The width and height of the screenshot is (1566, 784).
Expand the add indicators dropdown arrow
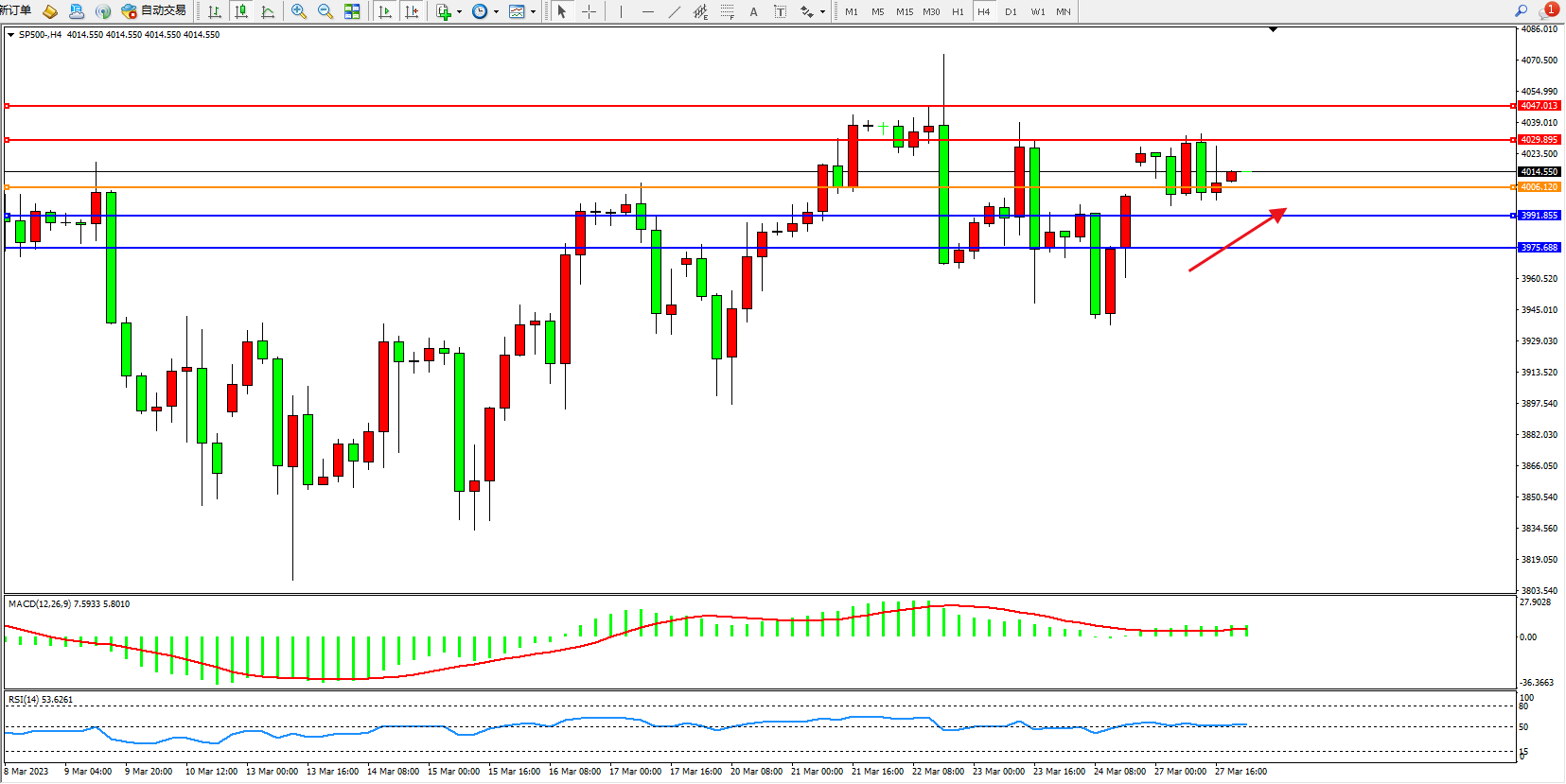tap(459, 12)
